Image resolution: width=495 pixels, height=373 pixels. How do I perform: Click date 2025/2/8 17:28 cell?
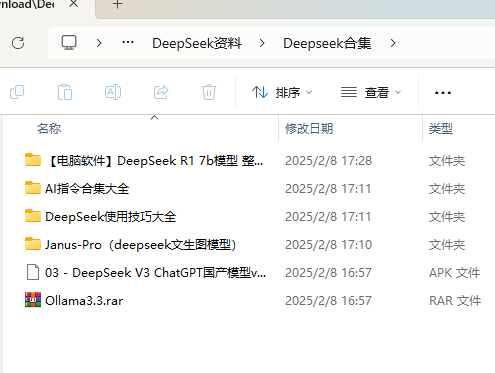(x=328, y=161)
